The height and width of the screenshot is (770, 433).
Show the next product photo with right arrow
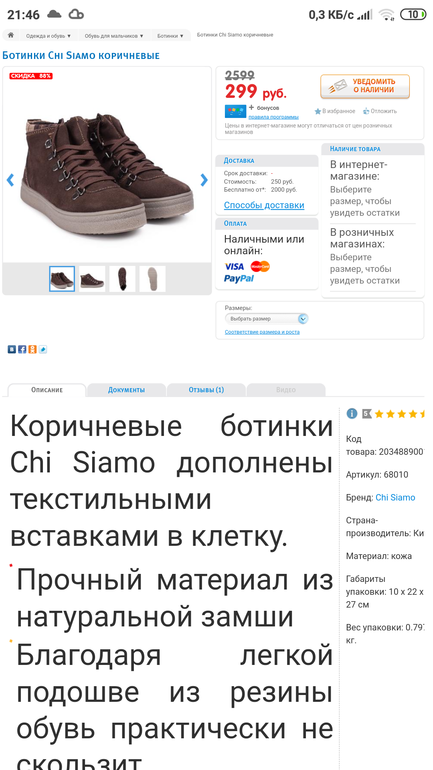[204, 180]
